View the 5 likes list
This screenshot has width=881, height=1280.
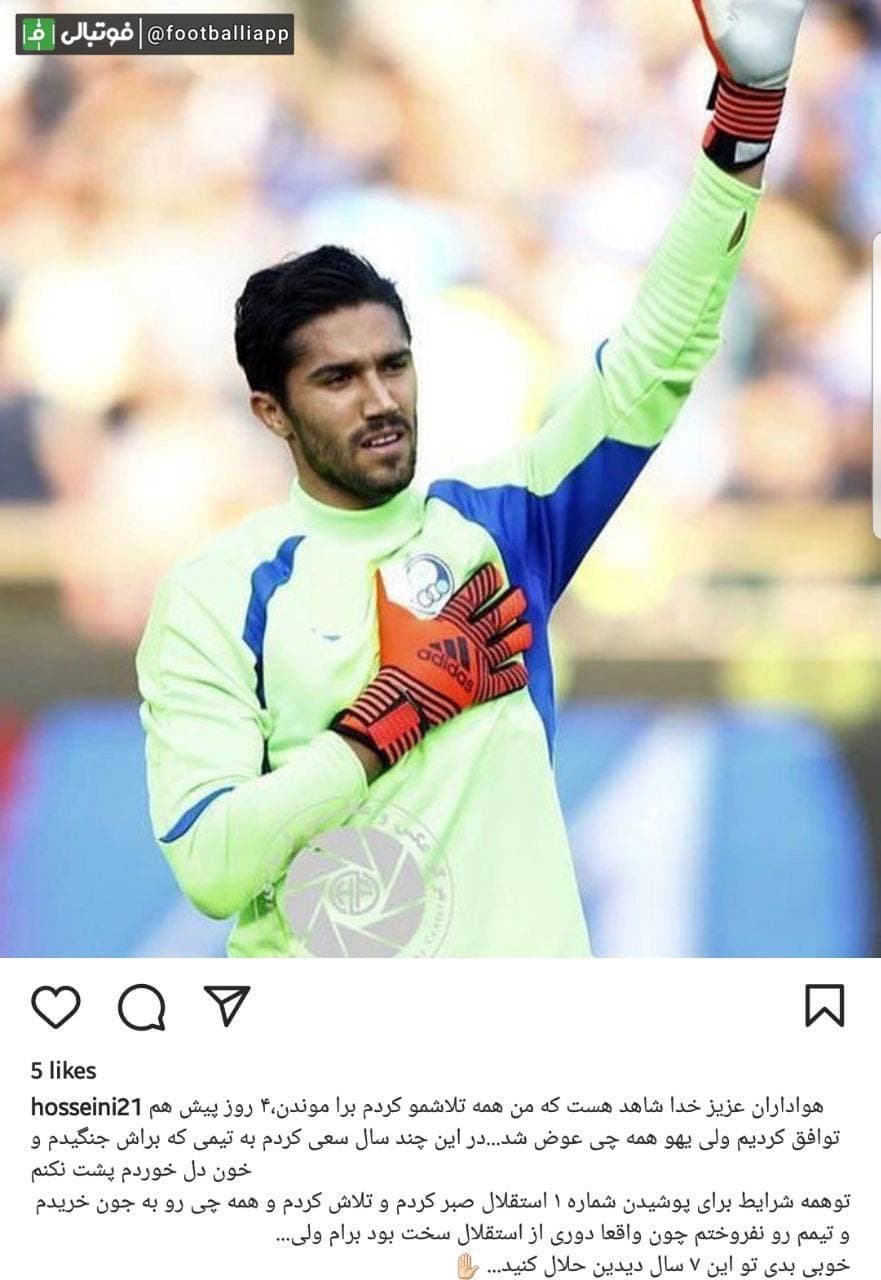coord(64,1071)
